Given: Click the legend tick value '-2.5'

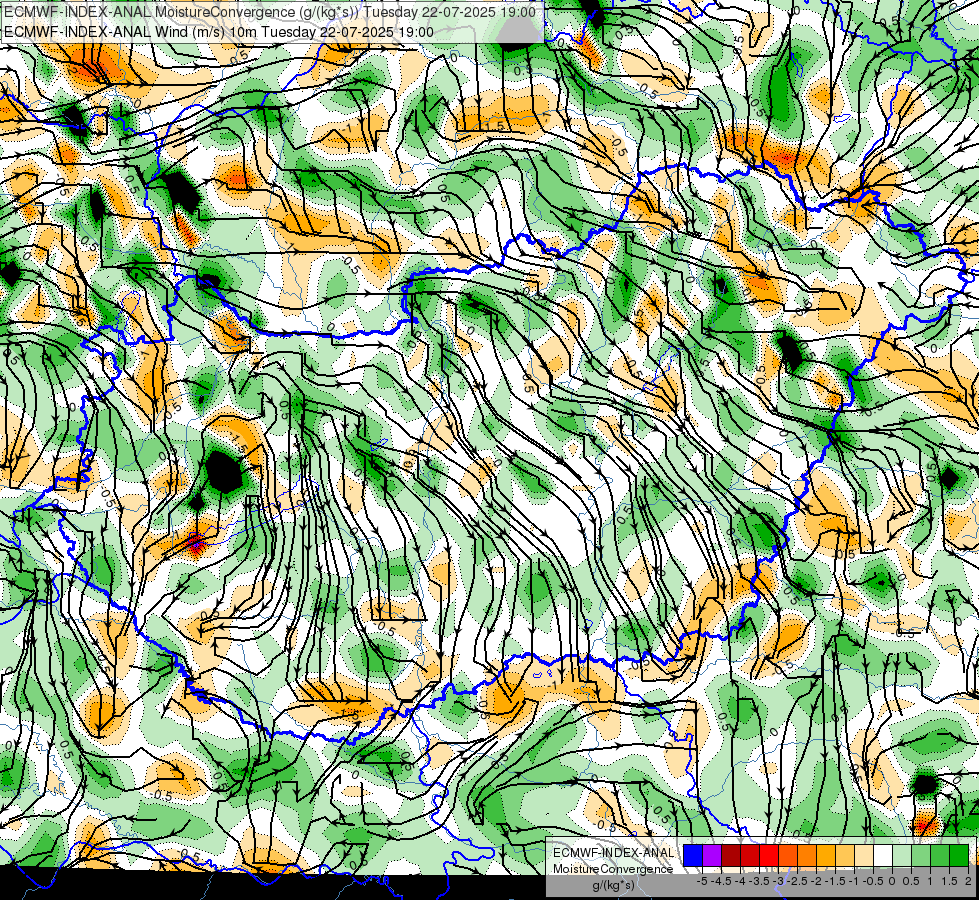Looking at the screenshot, I should 796,881.
